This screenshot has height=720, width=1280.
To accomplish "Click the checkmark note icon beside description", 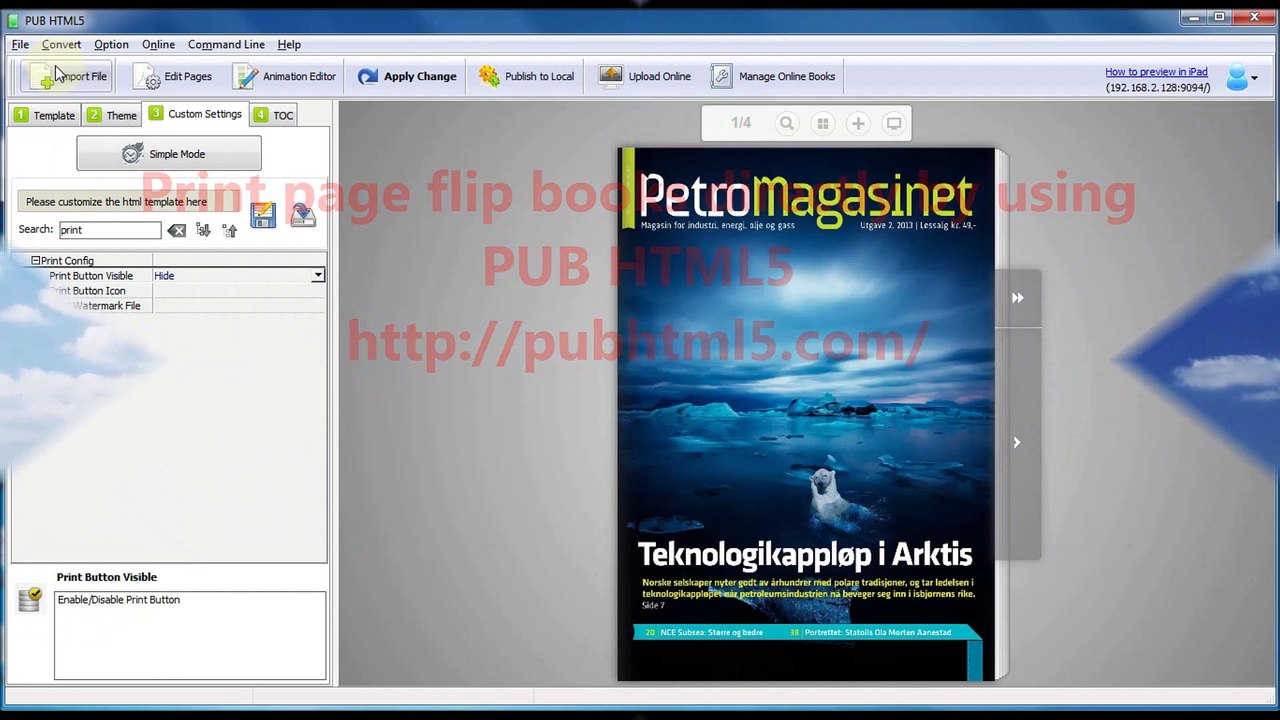I will pyautogui.click(x=30, y=599).
